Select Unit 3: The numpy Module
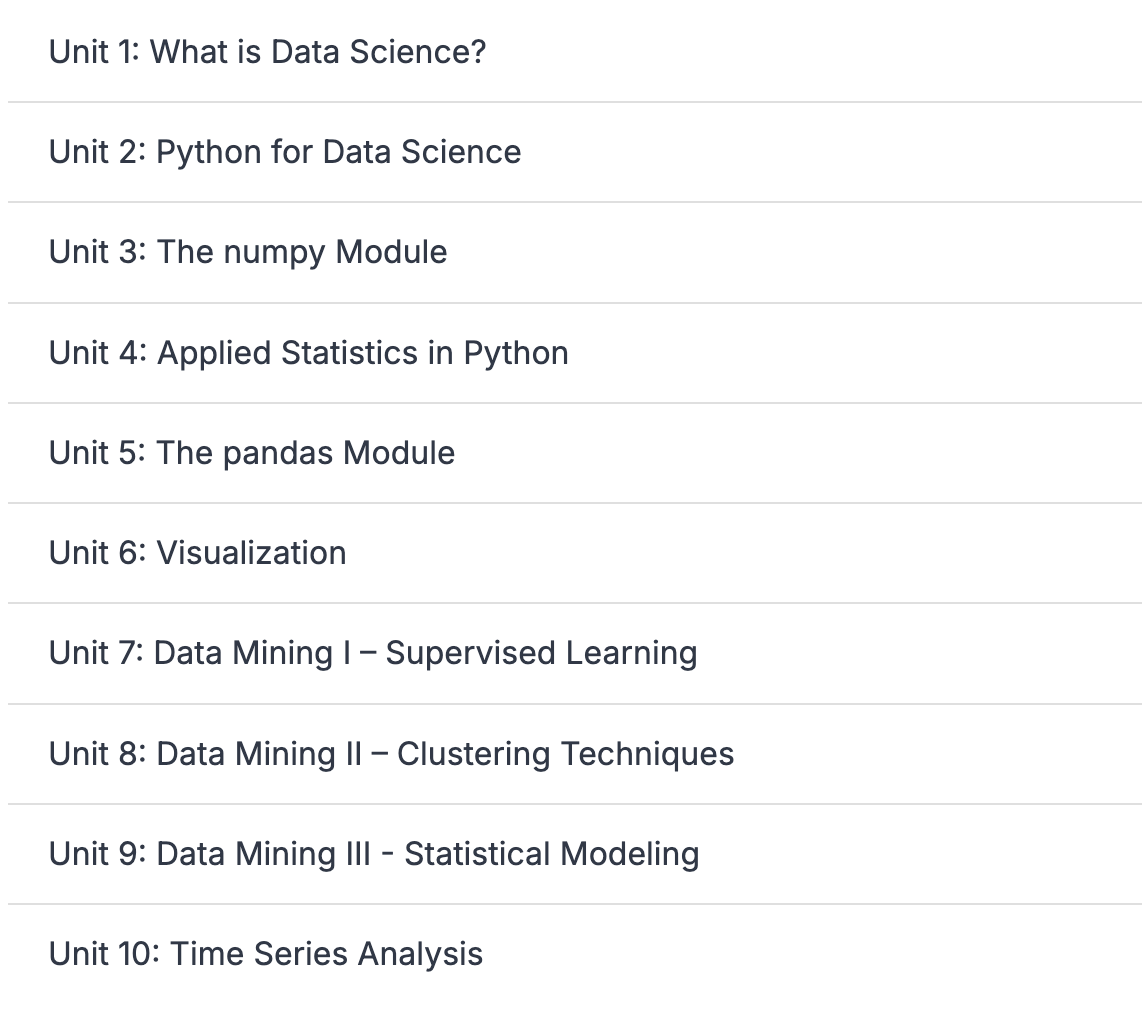The image size is (1142, 1014). [x=248, y=252]
